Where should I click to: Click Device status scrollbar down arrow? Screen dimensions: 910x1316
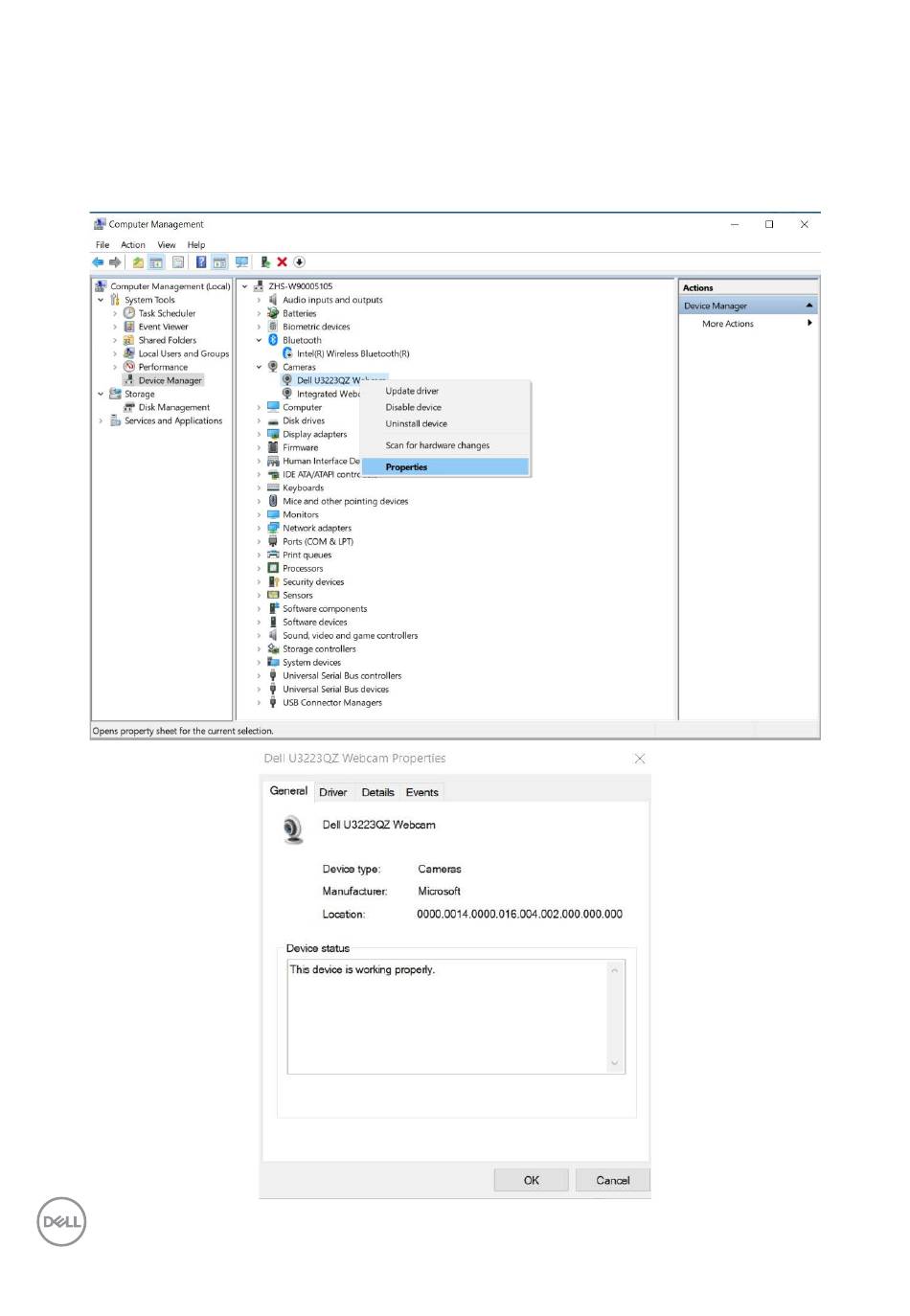pos(615,1063)
